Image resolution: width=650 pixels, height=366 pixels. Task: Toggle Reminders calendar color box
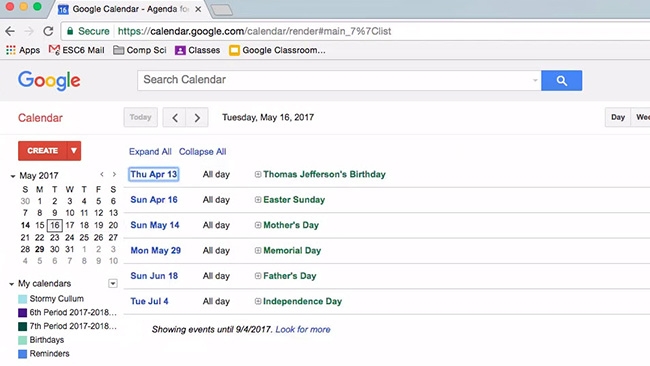22,354
